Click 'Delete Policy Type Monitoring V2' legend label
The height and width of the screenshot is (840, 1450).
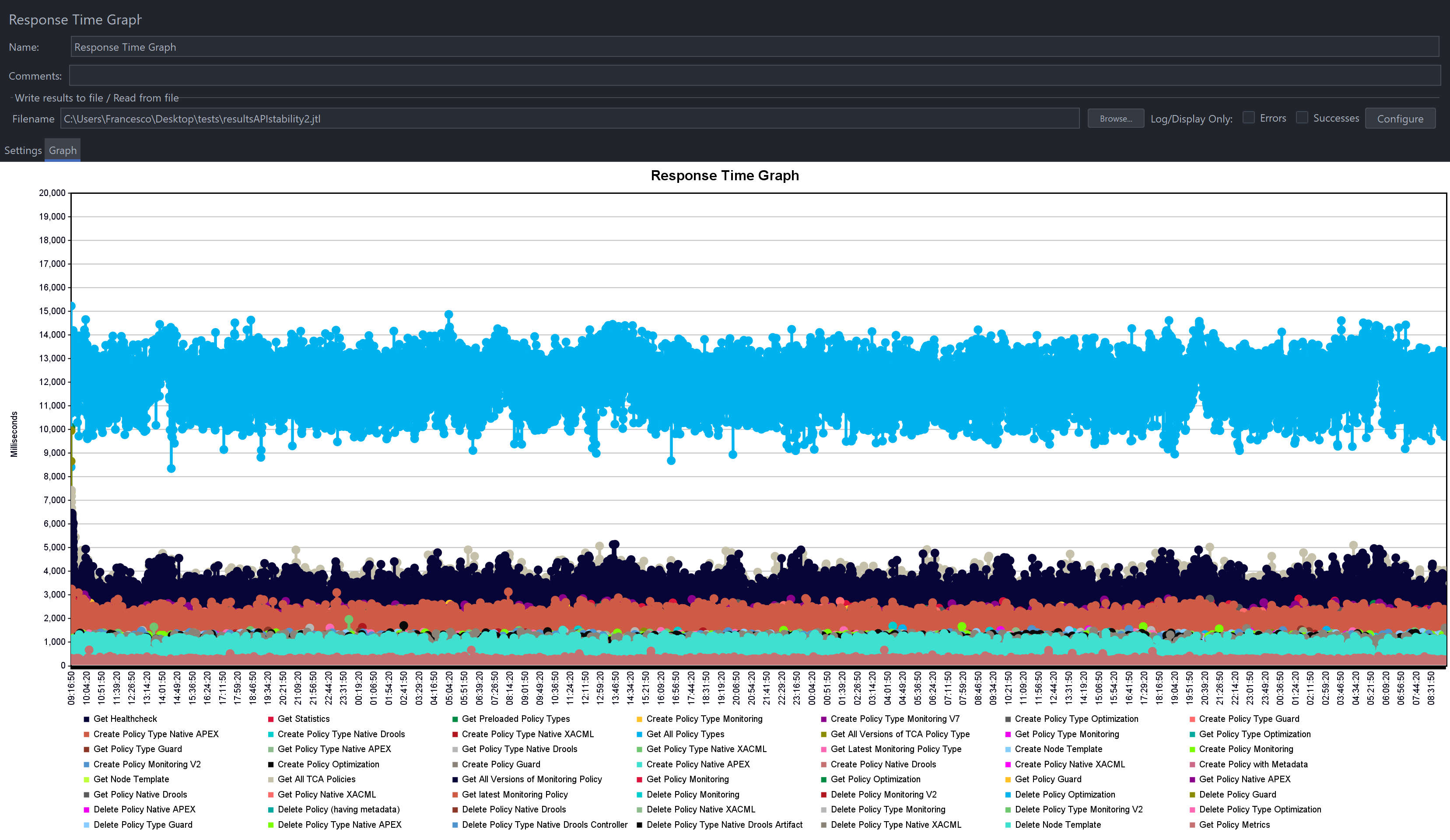(1079, 809)
